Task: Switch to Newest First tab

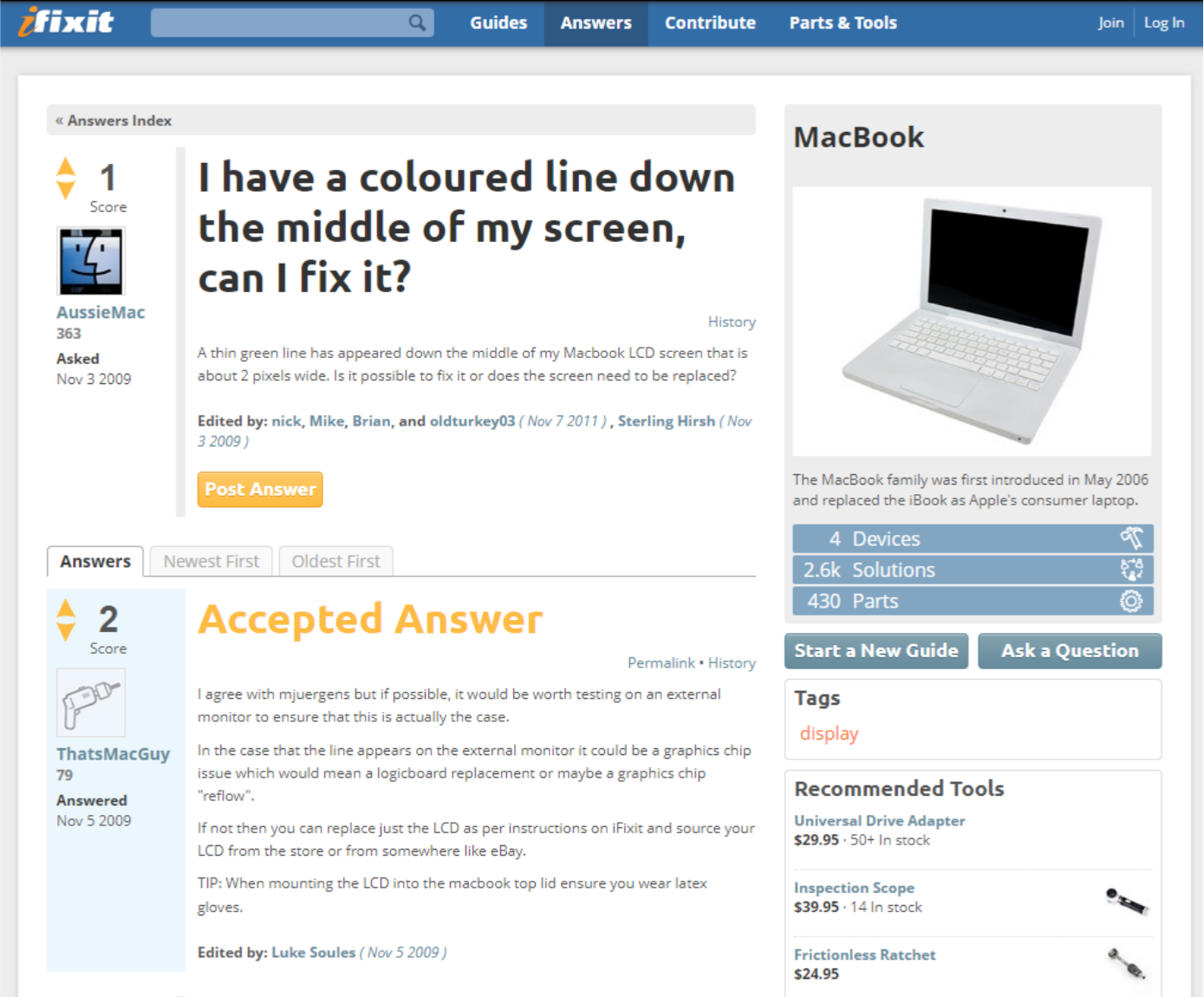Action: point(212,561)
